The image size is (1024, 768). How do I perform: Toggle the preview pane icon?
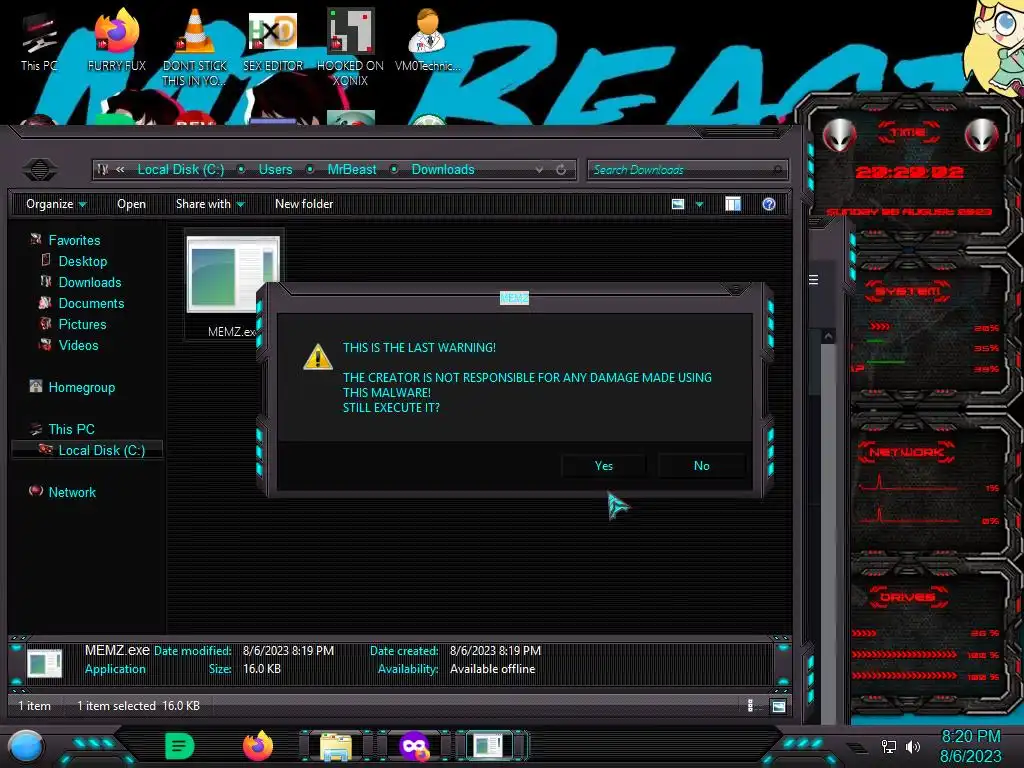[733, 204]
